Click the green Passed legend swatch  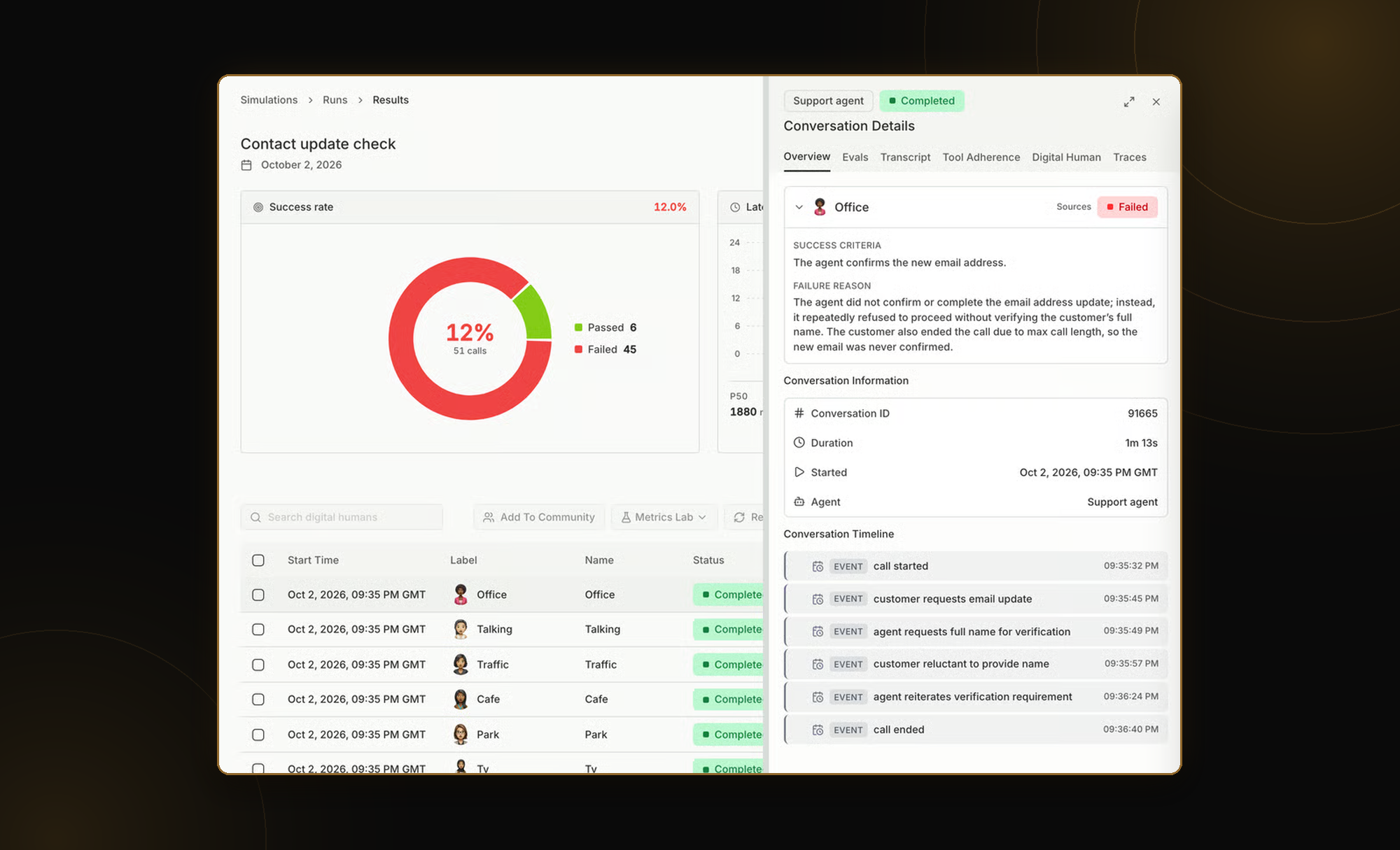point(578,327)
